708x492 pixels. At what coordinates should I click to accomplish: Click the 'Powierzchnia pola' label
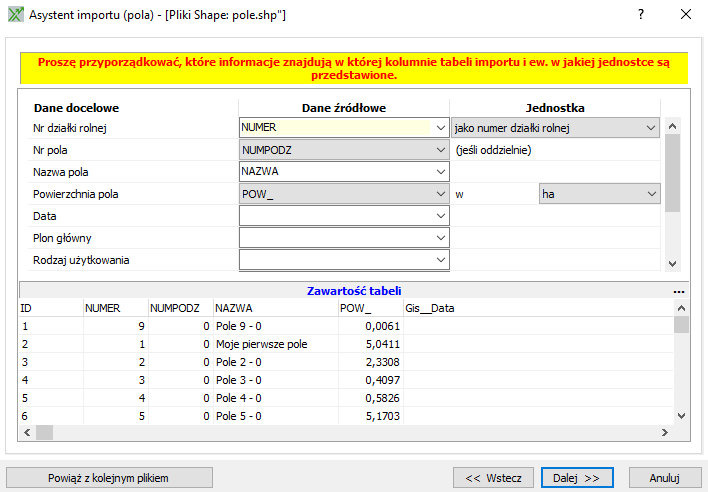point(75,194)
